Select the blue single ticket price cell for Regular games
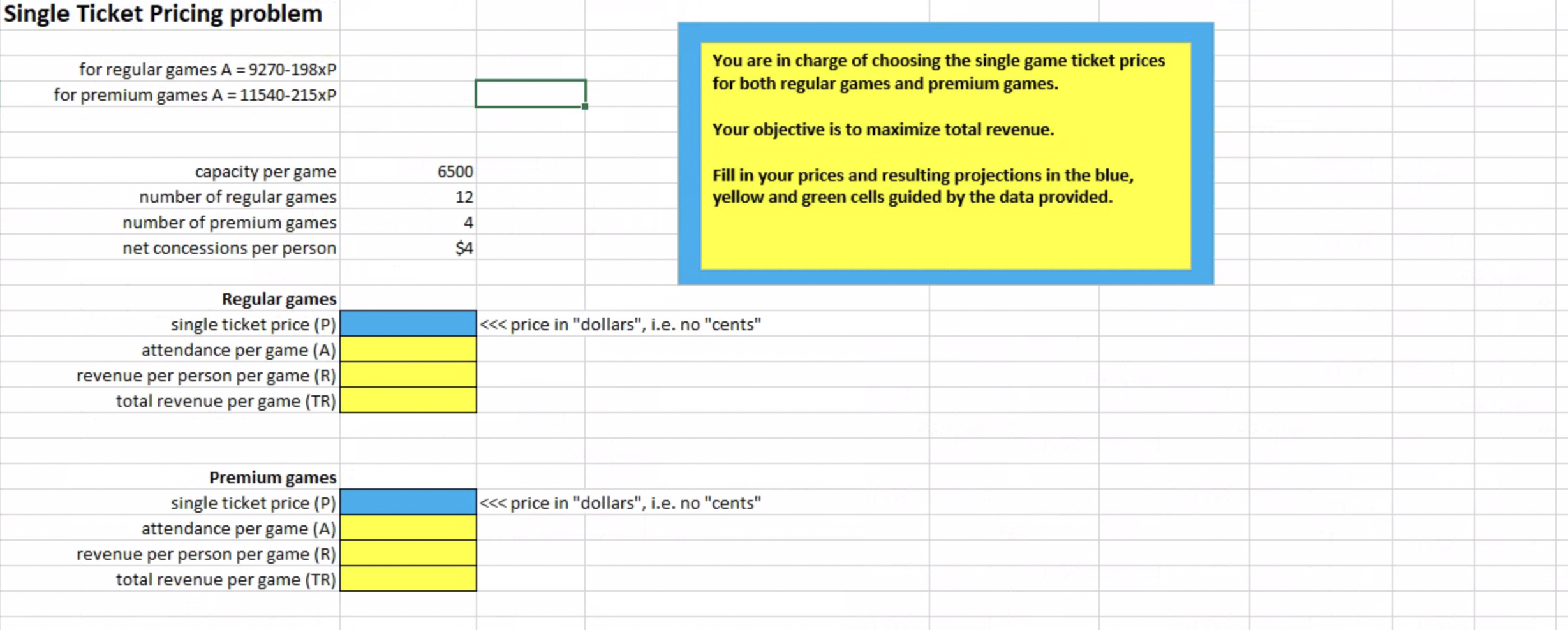The width and height of the screenshot is (1568, 630). [408, 323]
